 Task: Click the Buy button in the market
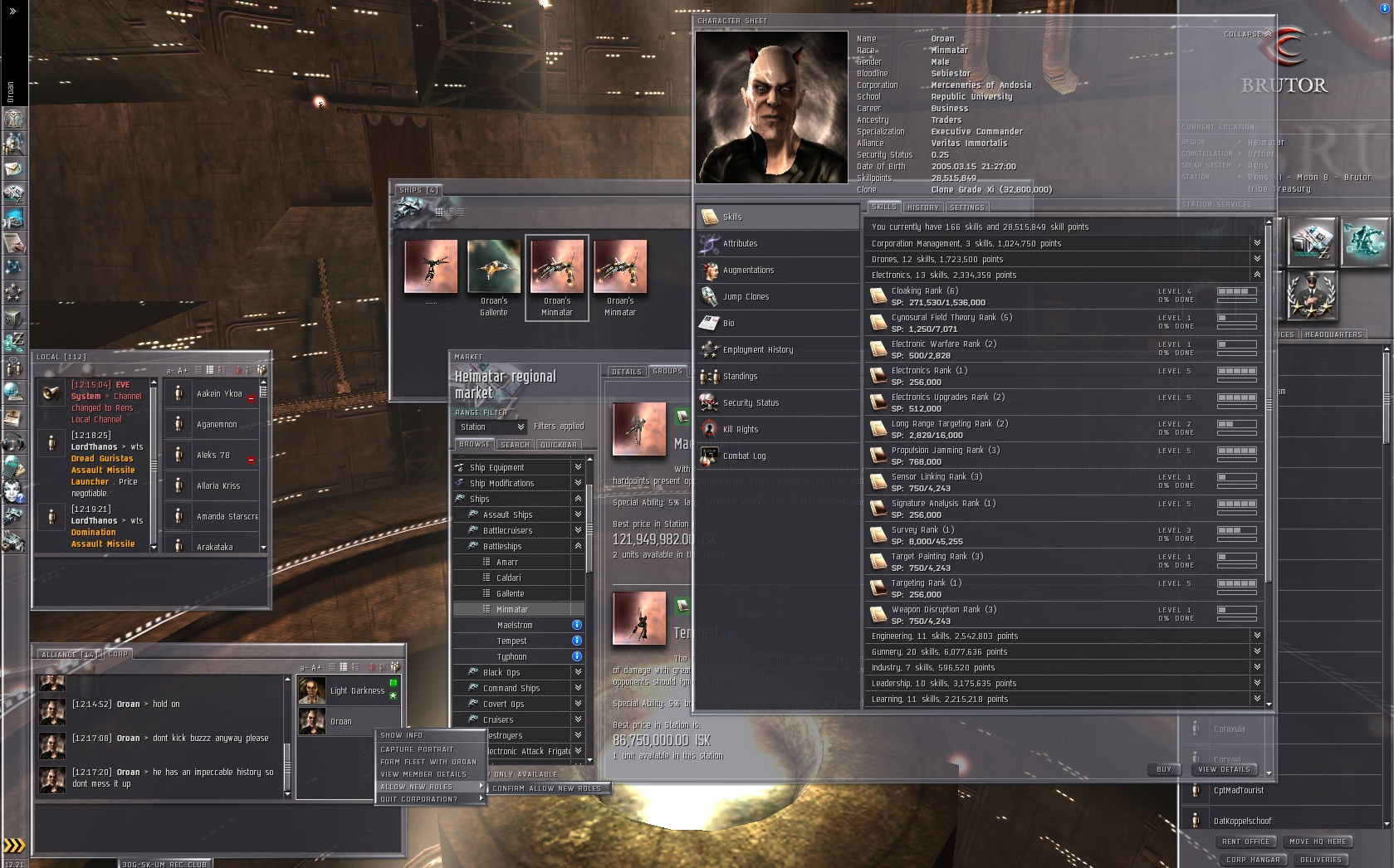coord(1164,769)
